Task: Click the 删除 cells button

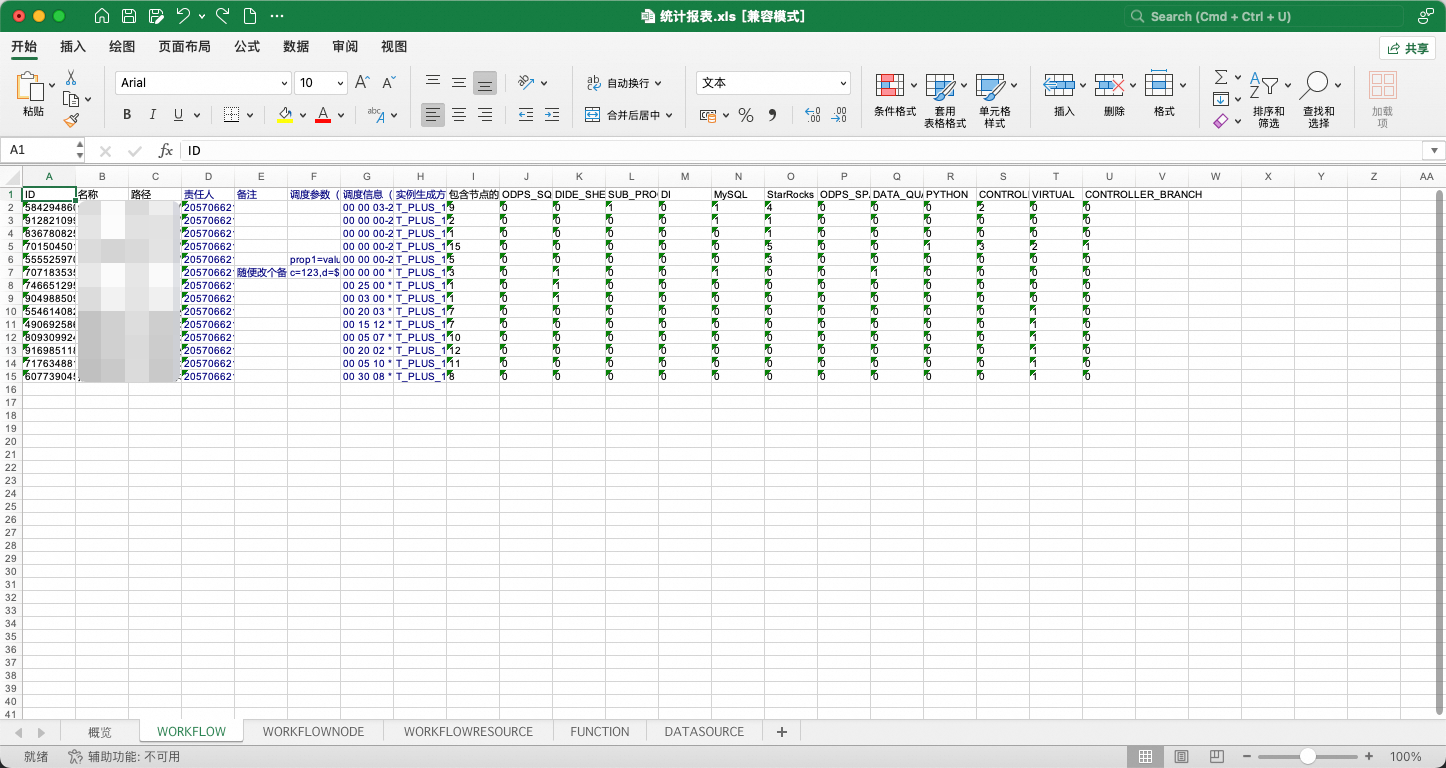Action: tap(1114, 96)
